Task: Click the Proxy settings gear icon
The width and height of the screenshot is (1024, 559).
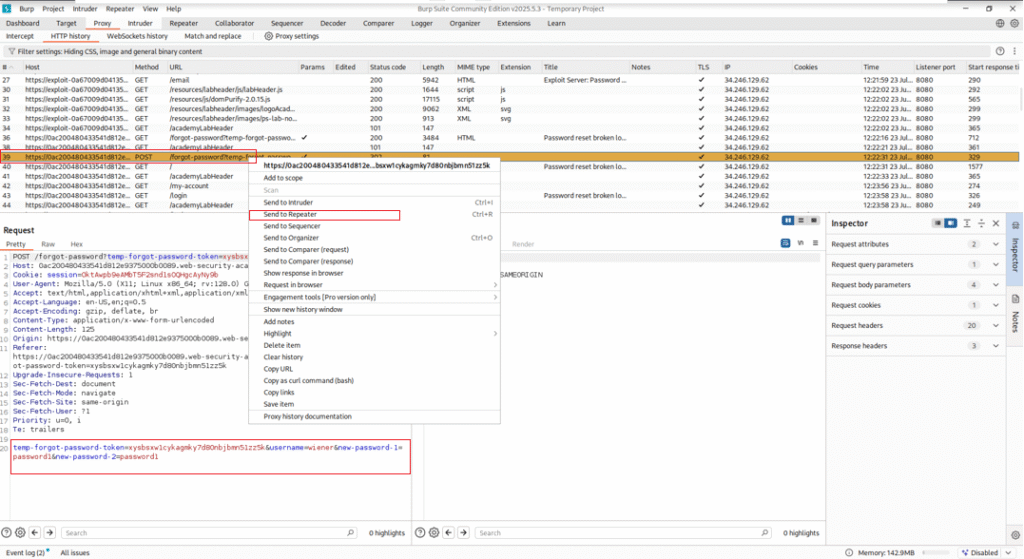Action: click(268, 37)
